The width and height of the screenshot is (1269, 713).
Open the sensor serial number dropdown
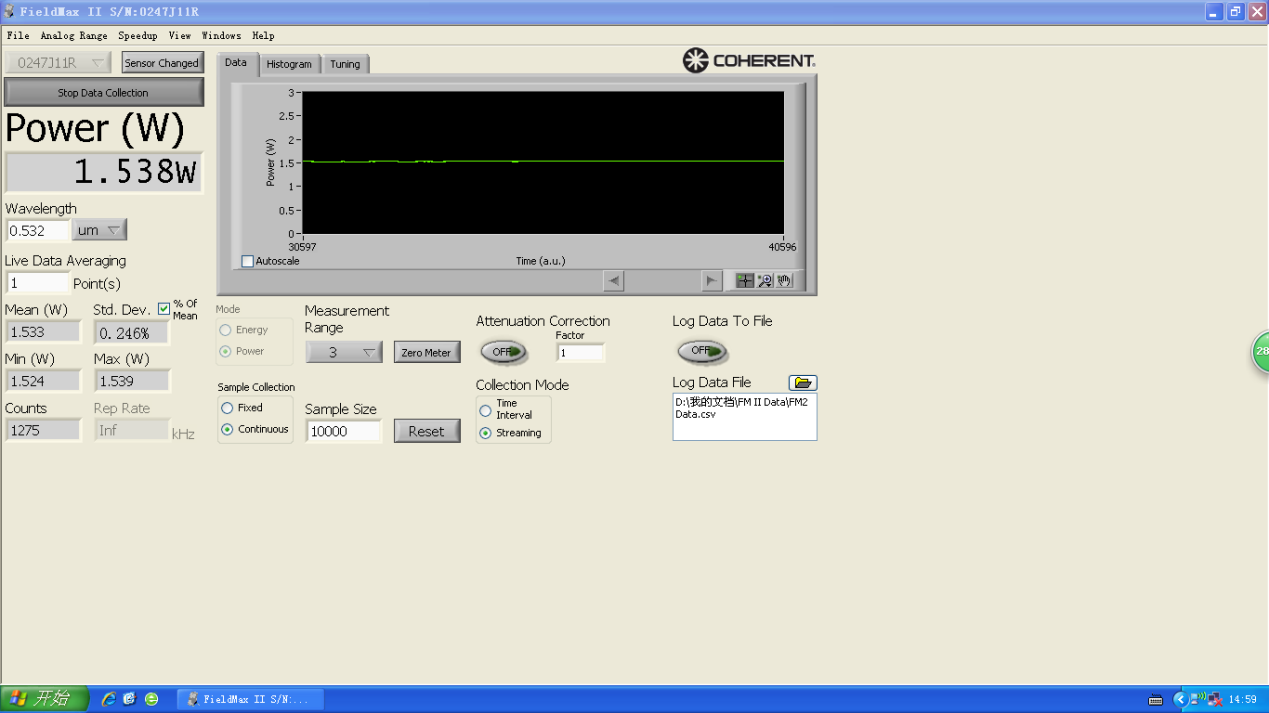59,63
